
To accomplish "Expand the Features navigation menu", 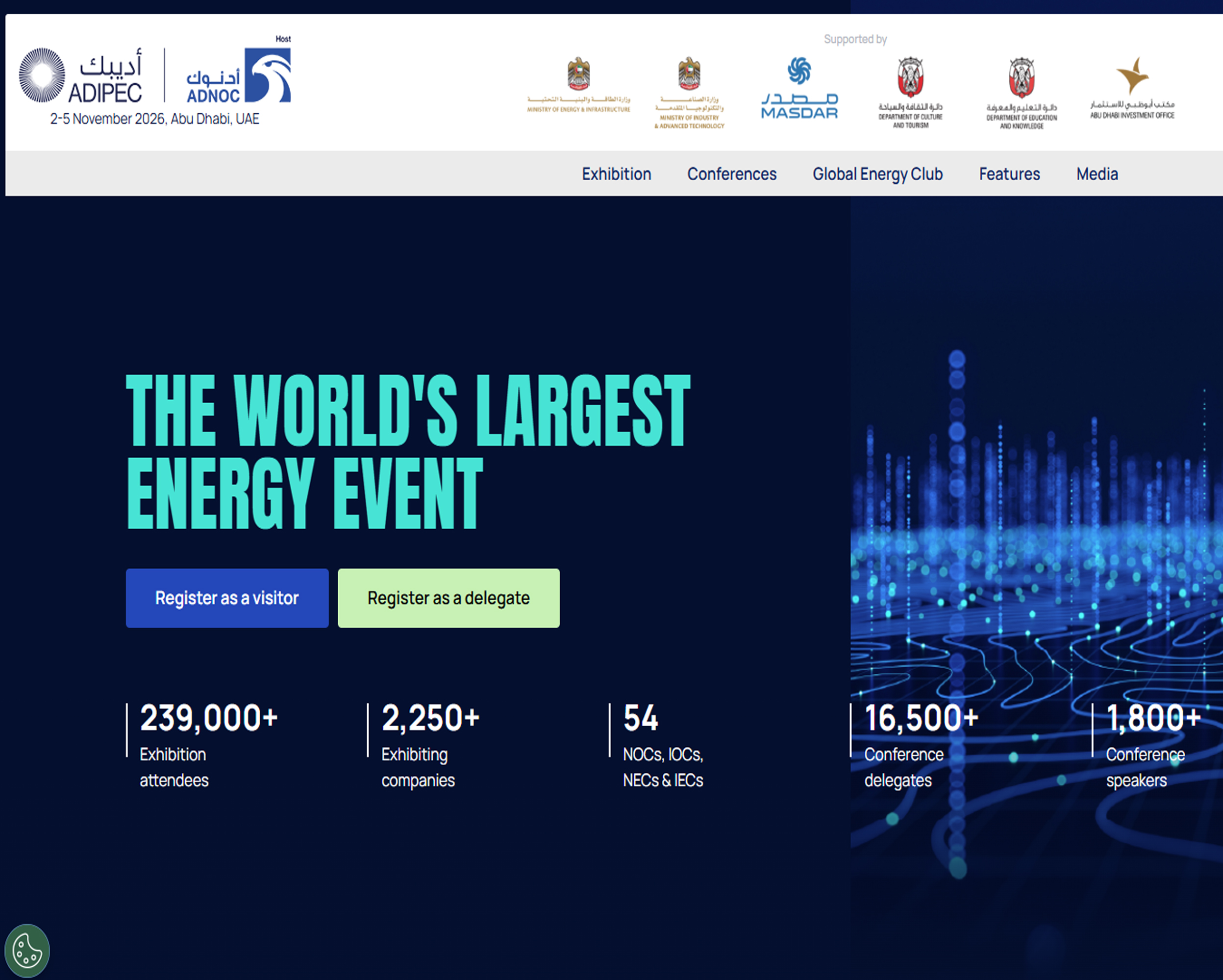I will [x=1009, y=174].
